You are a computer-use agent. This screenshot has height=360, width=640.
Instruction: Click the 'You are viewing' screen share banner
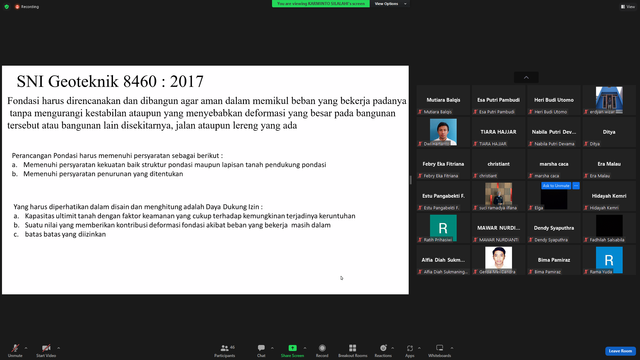[321, 4]
